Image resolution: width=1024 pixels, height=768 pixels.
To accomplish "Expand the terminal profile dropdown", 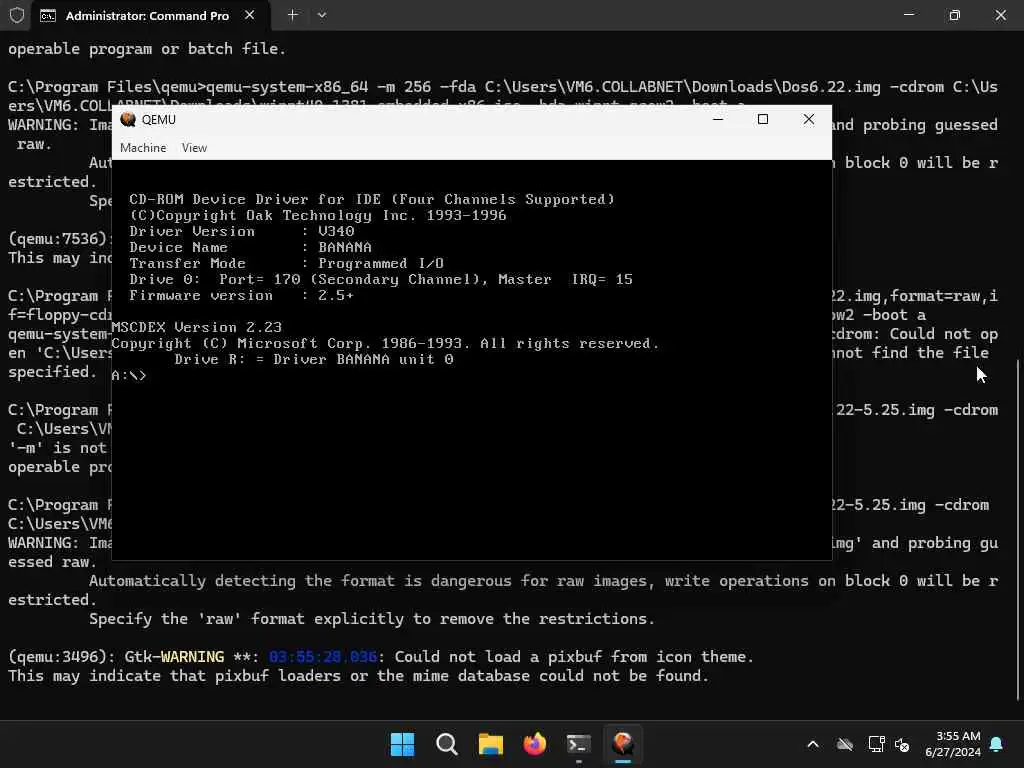I will (x=322, y=15).
